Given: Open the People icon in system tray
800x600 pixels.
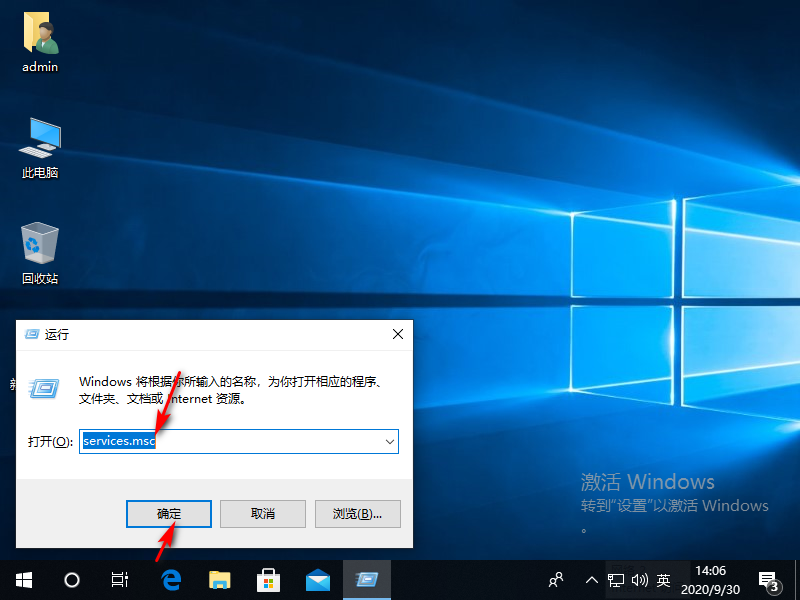Looking at the screenshot, I should [557, 579].
